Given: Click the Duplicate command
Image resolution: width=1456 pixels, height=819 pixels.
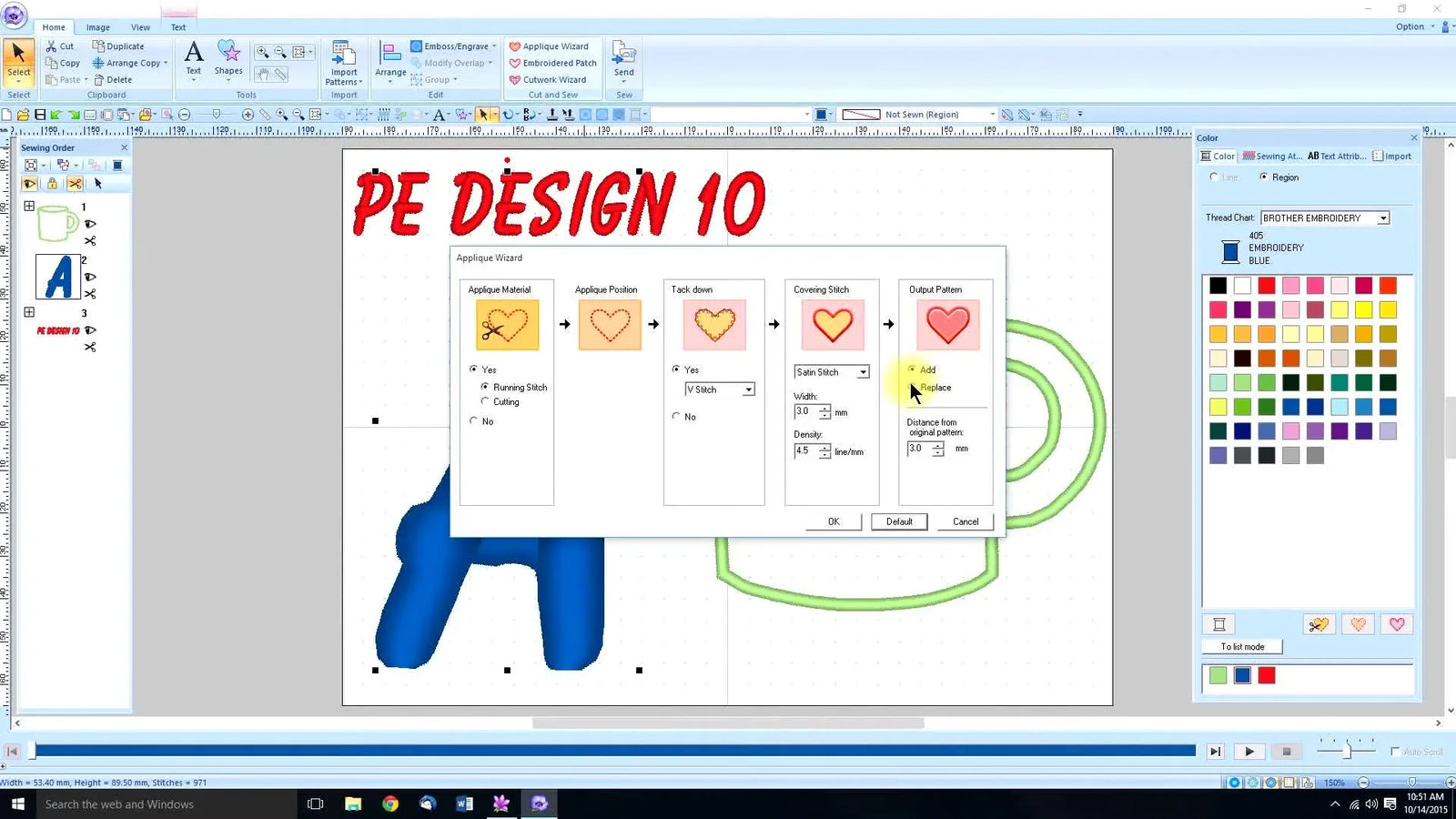Looking at the screenshot, I should click(118, 46).
